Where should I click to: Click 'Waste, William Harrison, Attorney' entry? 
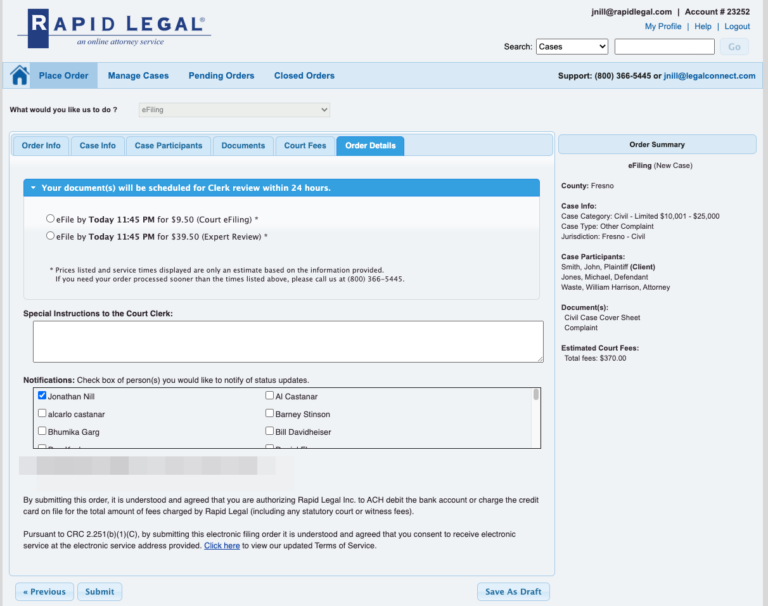[x=615, y=287]
